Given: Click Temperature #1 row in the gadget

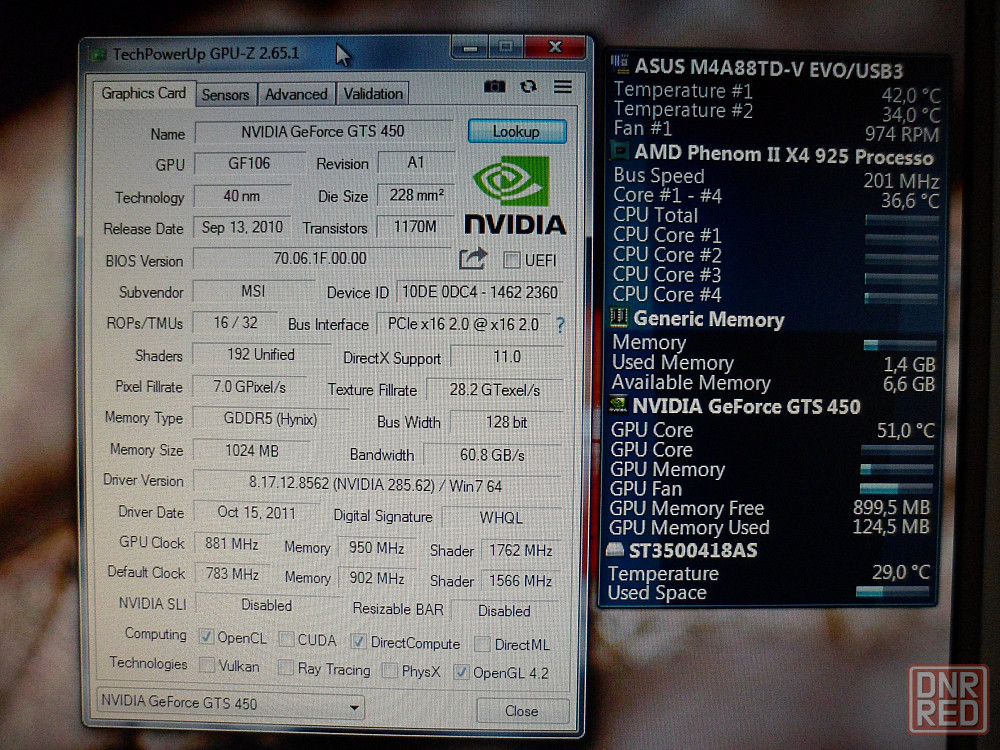Looking at the screenshot, I should 776,92.
